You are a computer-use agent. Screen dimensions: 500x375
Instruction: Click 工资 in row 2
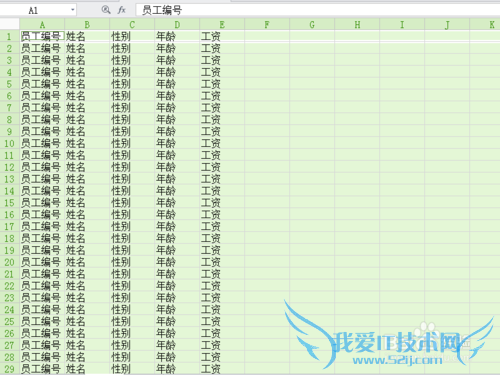click(211, 48)
